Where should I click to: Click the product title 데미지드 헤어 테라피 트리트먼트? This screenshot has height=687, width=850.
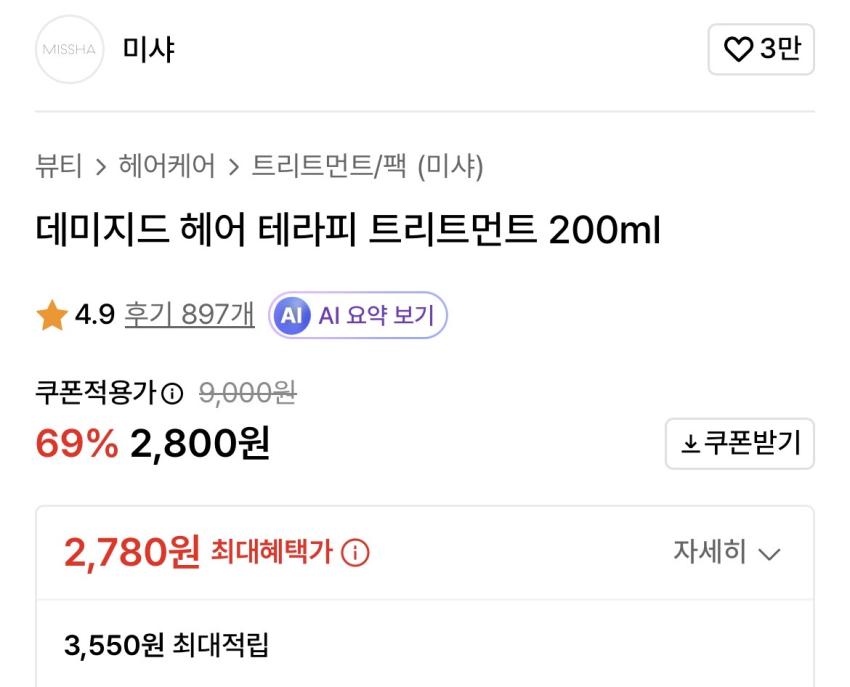(348, 233)
